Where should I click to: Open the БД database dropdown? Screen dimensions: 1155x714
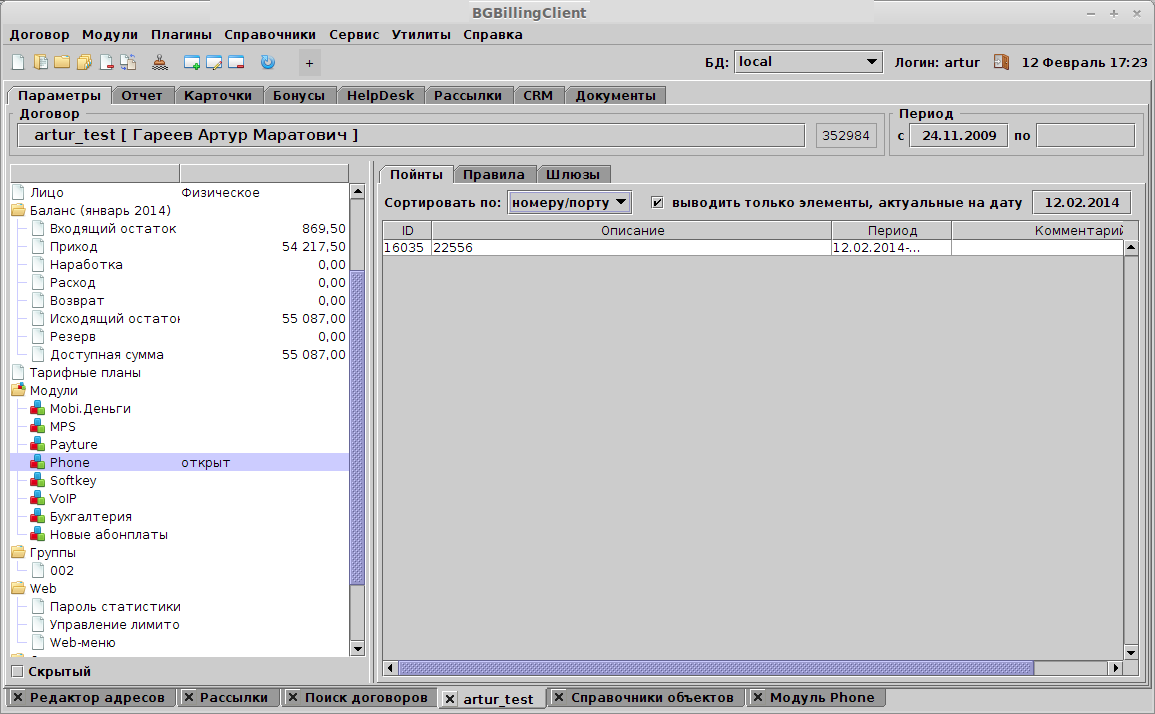808,62
